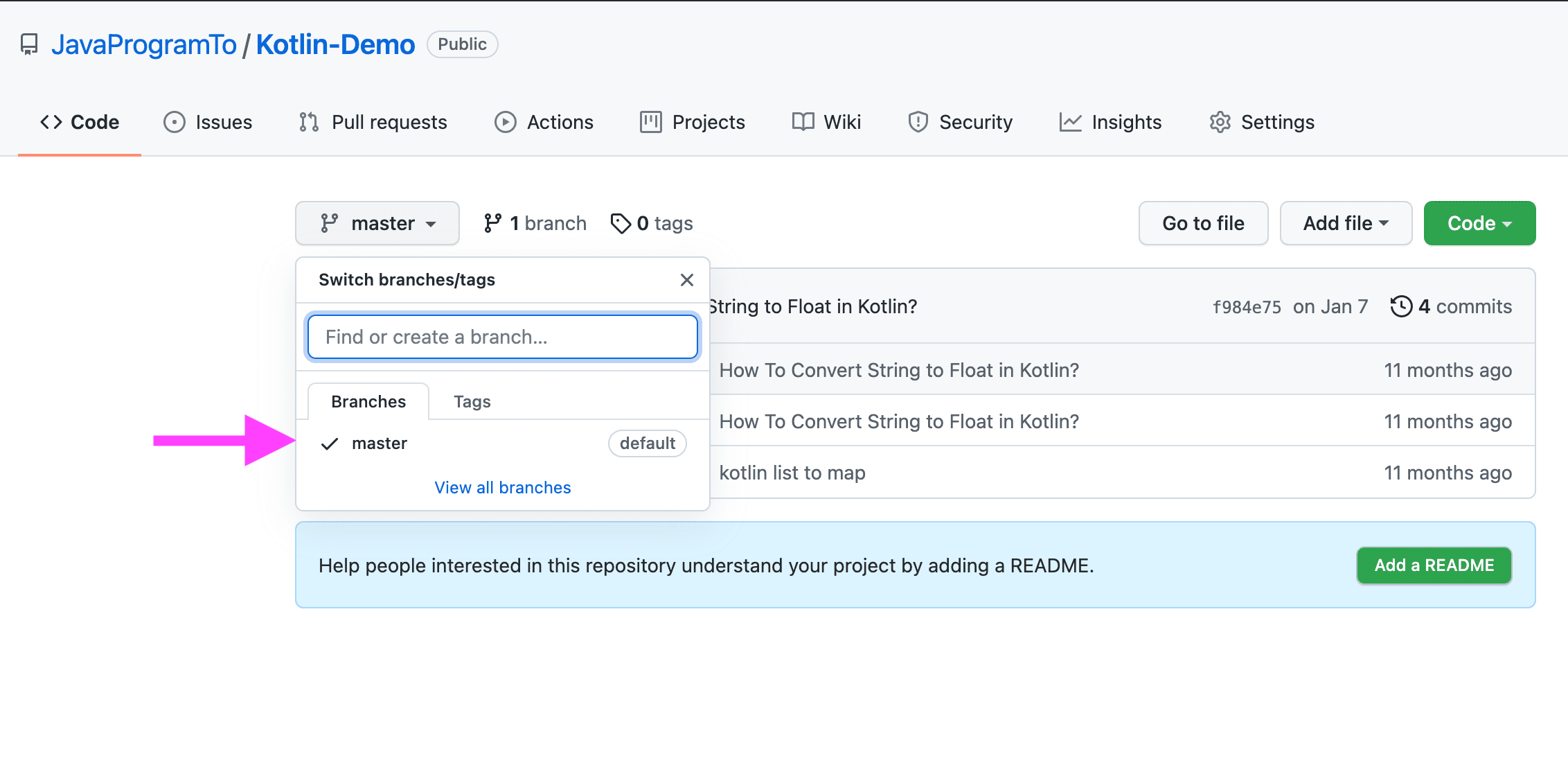Click the Settings gear icon
This screenshot has width=1568, height=765.
(1220, 122)
